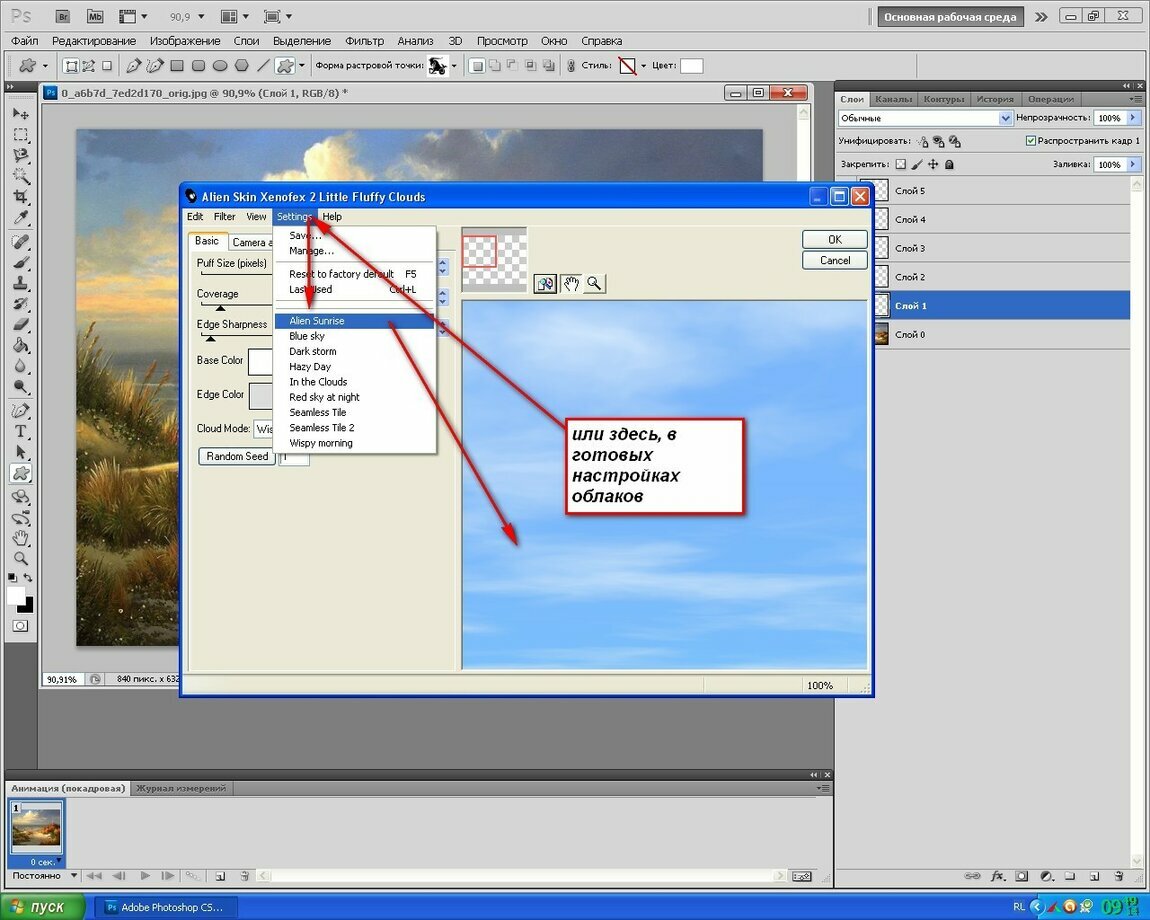Viewport: 1150px width, 920px height.
Task: Click the Quick Mask mode icon
Action: 21,626
